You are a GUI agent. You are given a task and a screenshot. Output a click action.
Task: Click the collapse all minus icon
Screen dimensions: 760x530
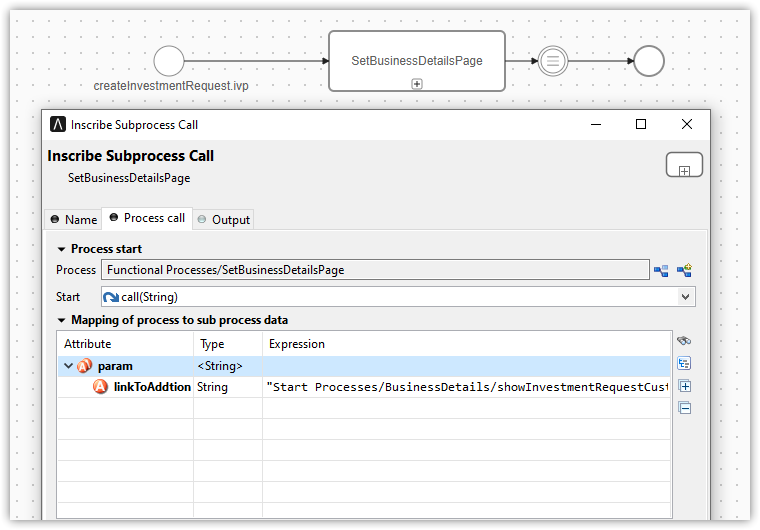tap(685, 408)
